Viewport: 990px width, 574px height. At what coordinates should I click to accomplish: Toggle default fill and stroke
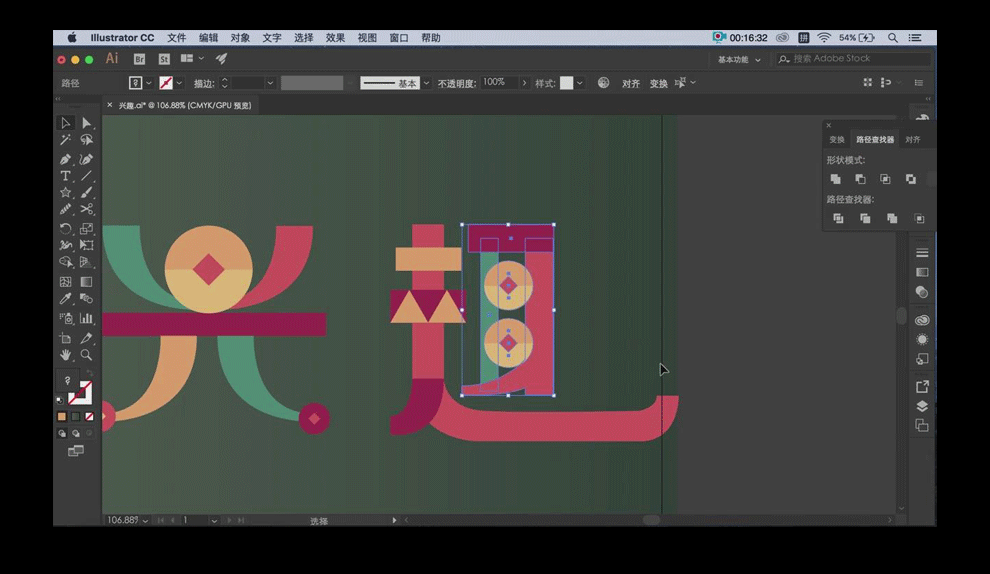click(60, 400)
